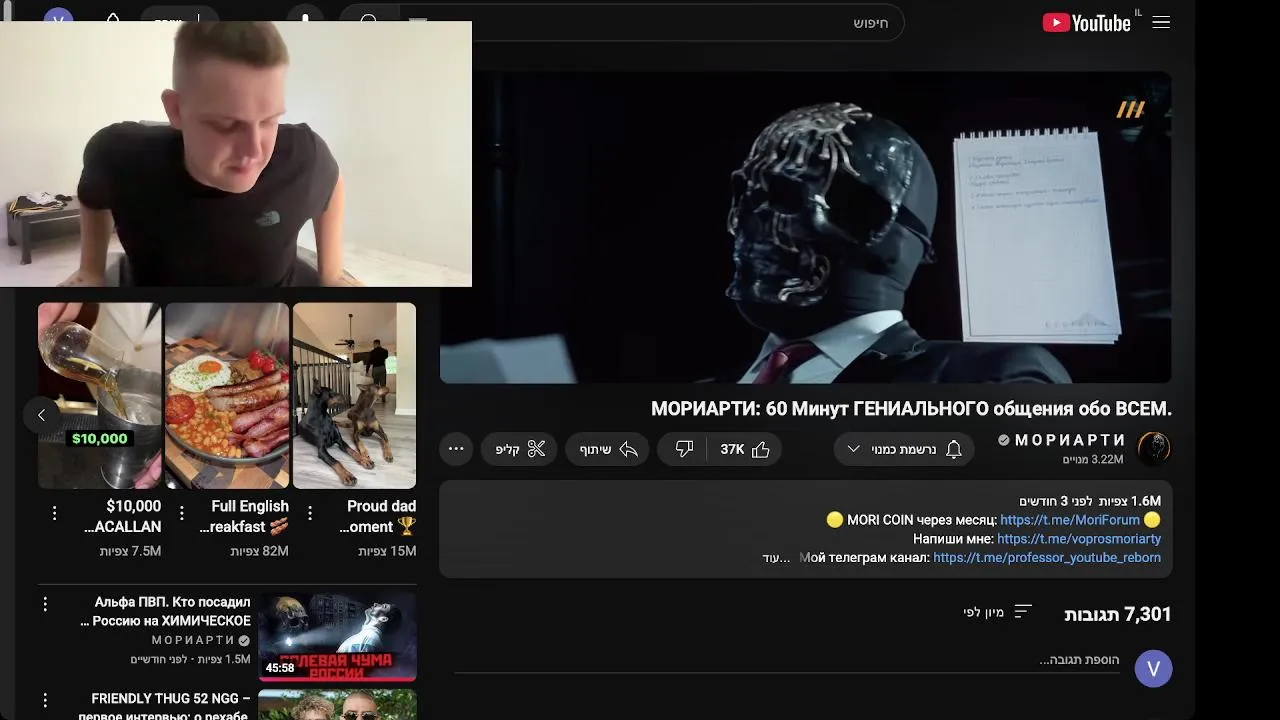Open FRIENDLY THUG 52 NGG video title
Screen dimensions: 1280x720
point(165,706)
